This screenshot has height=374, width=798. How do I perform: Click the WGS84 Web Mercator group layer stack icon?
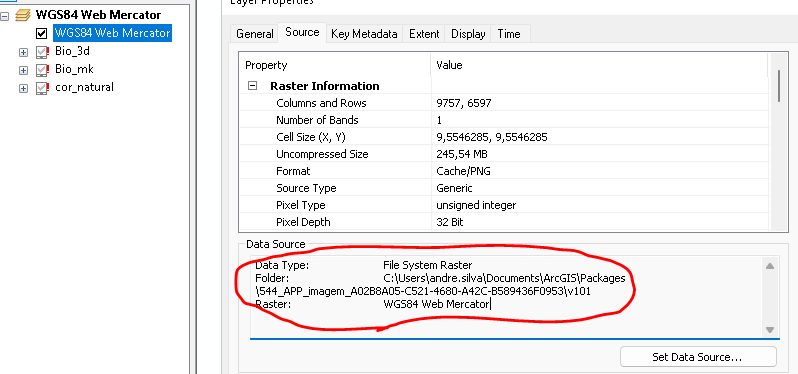(23, 15)
